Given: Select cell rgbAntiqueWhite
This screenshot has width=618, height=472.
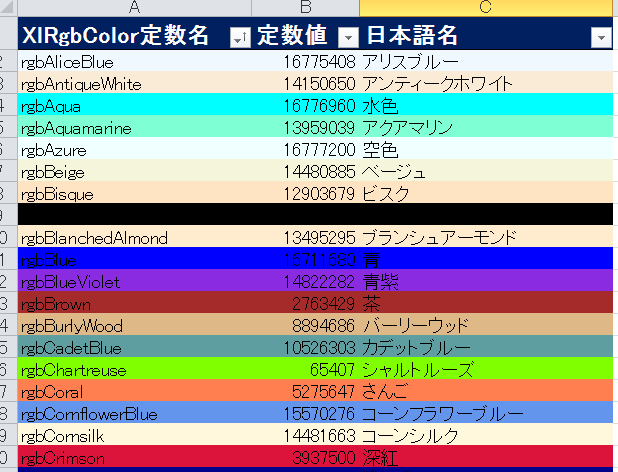Looking at the screenshot, I should tap(134, 83).
